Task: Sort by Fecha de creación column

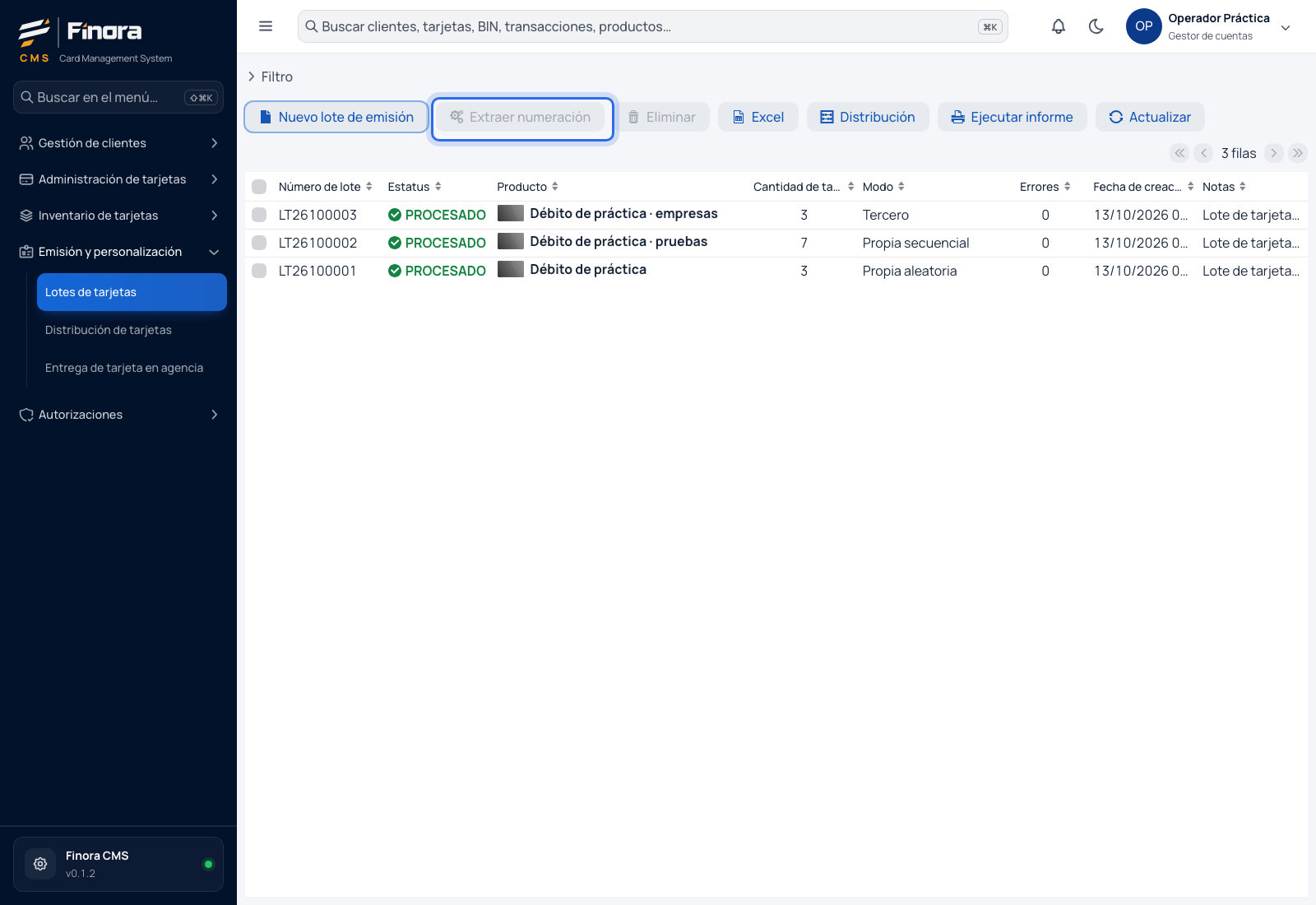Action: click(1143, 187)
